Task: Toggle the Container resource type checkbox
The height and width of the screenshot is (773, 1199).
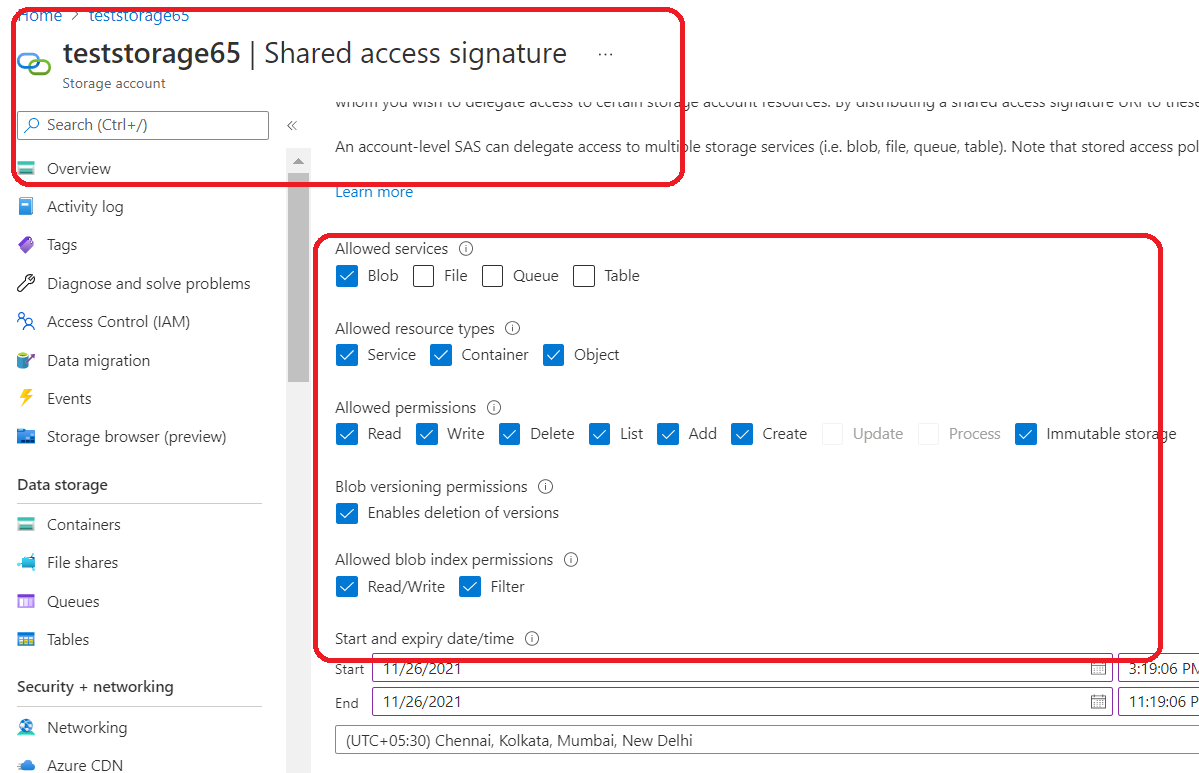Action: click(x=441, y=355)
